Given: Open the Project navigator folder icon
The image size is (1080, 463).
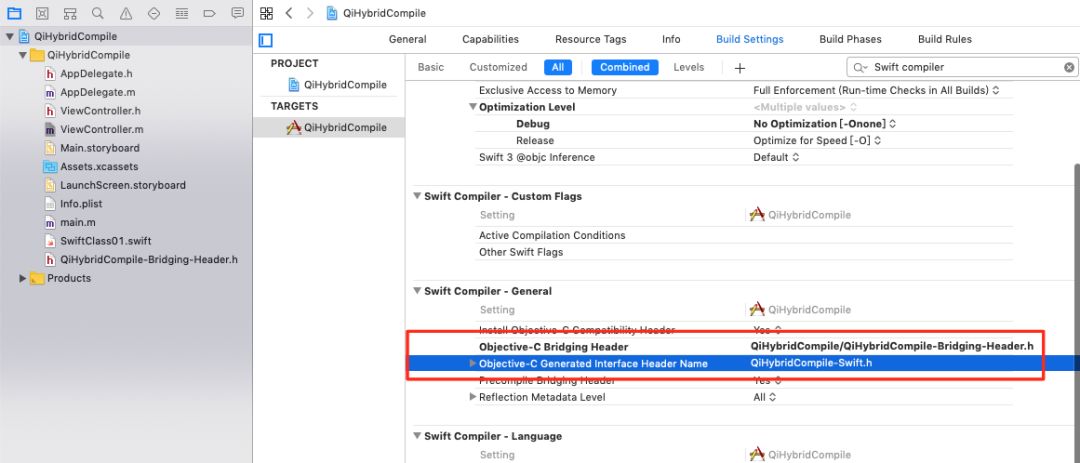Looking at the screenshot, I should (14, 13).
